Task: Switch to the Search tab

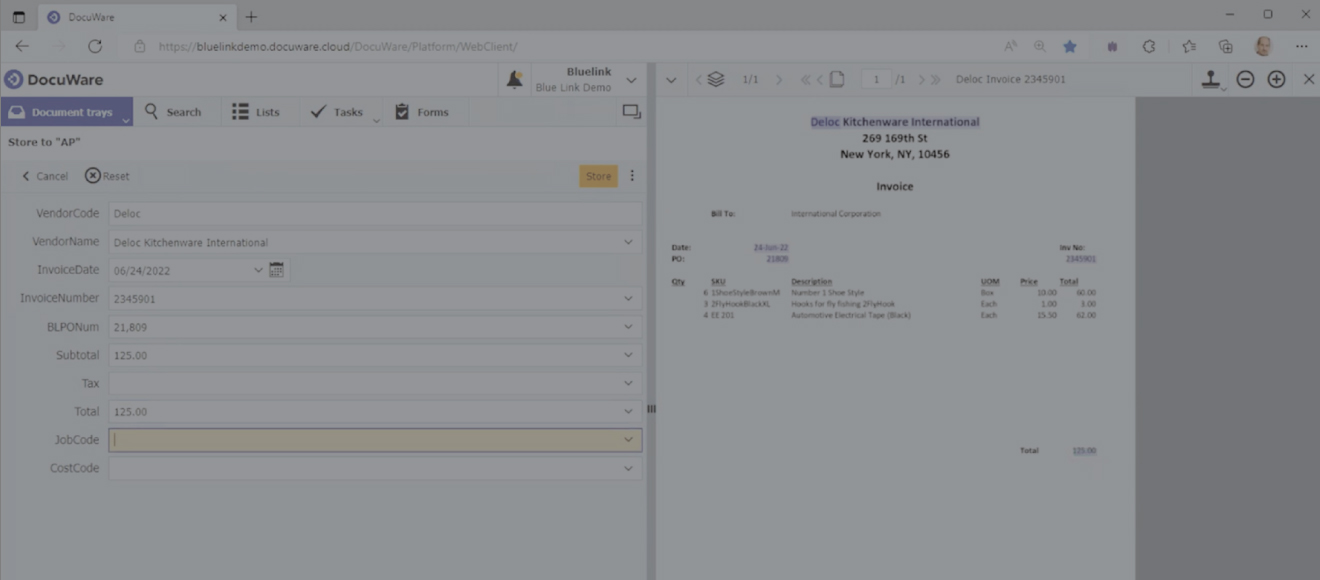Action: coord(173,112)
